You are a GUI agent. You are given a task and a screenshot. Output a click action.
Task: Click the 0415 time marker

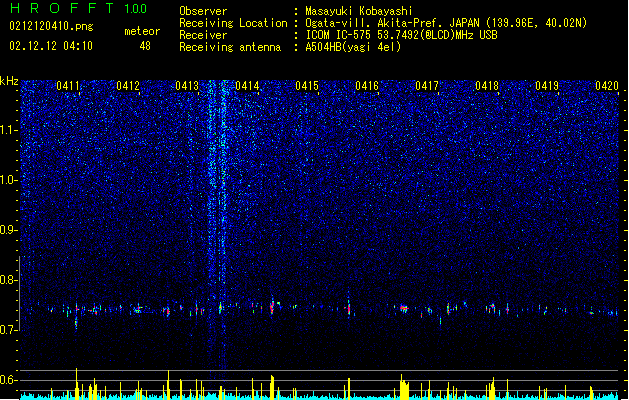pos(307,86)
